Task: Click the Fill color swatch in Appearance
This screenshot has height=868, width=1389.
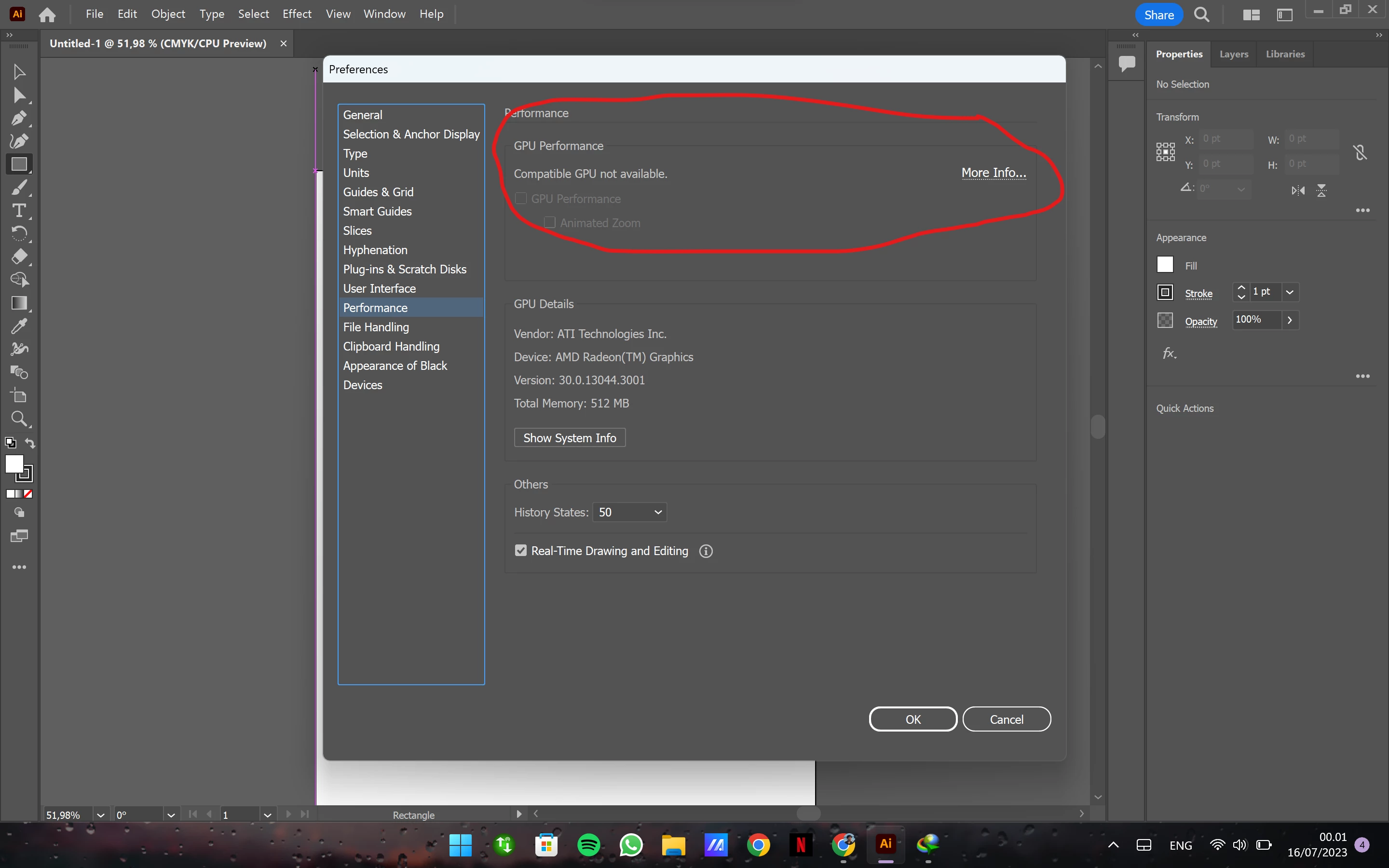Action: [x=1165, y=265]
